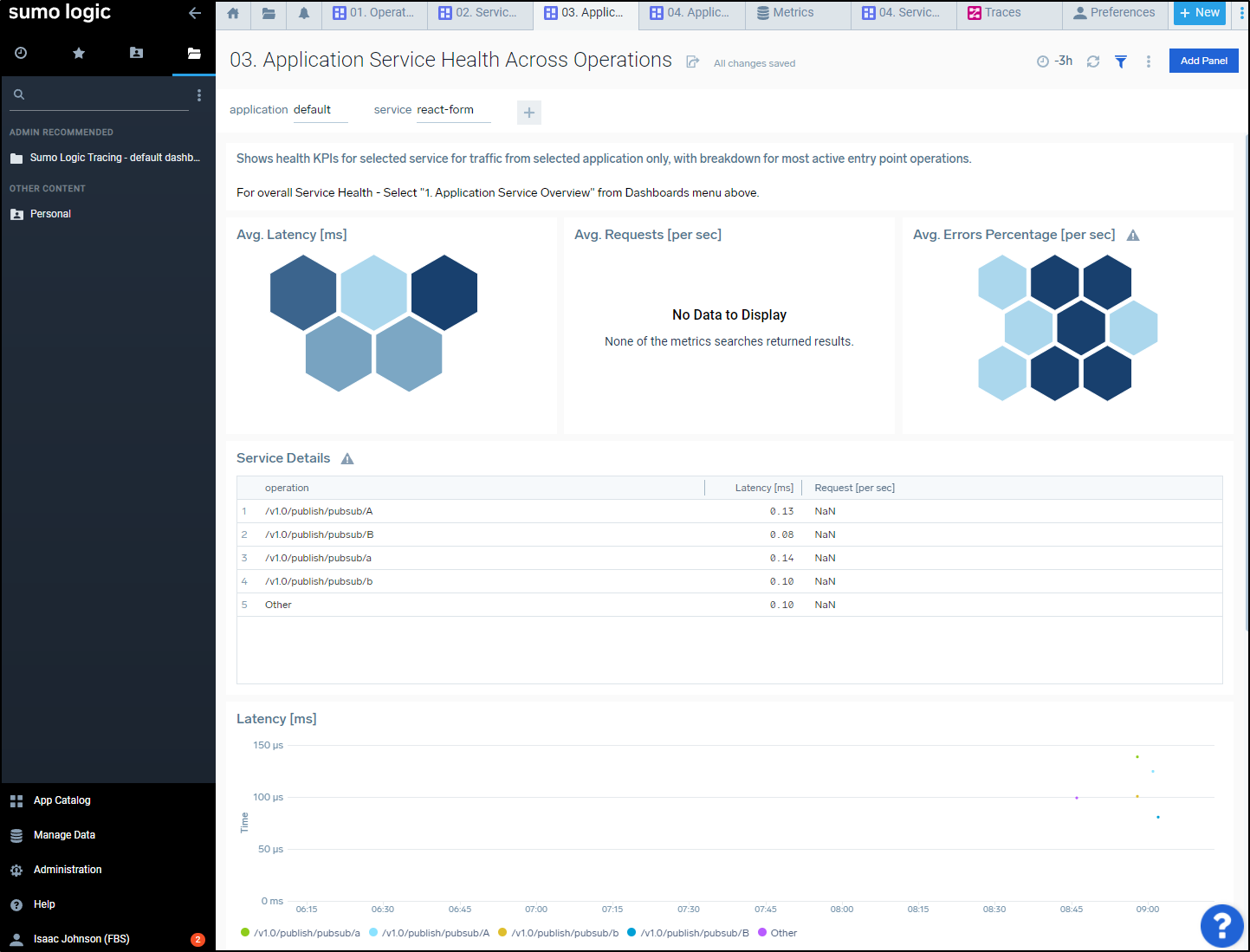Open Administration menu
The height and width of the screenshot is (952, 1250).
click(x=68, y=870)
